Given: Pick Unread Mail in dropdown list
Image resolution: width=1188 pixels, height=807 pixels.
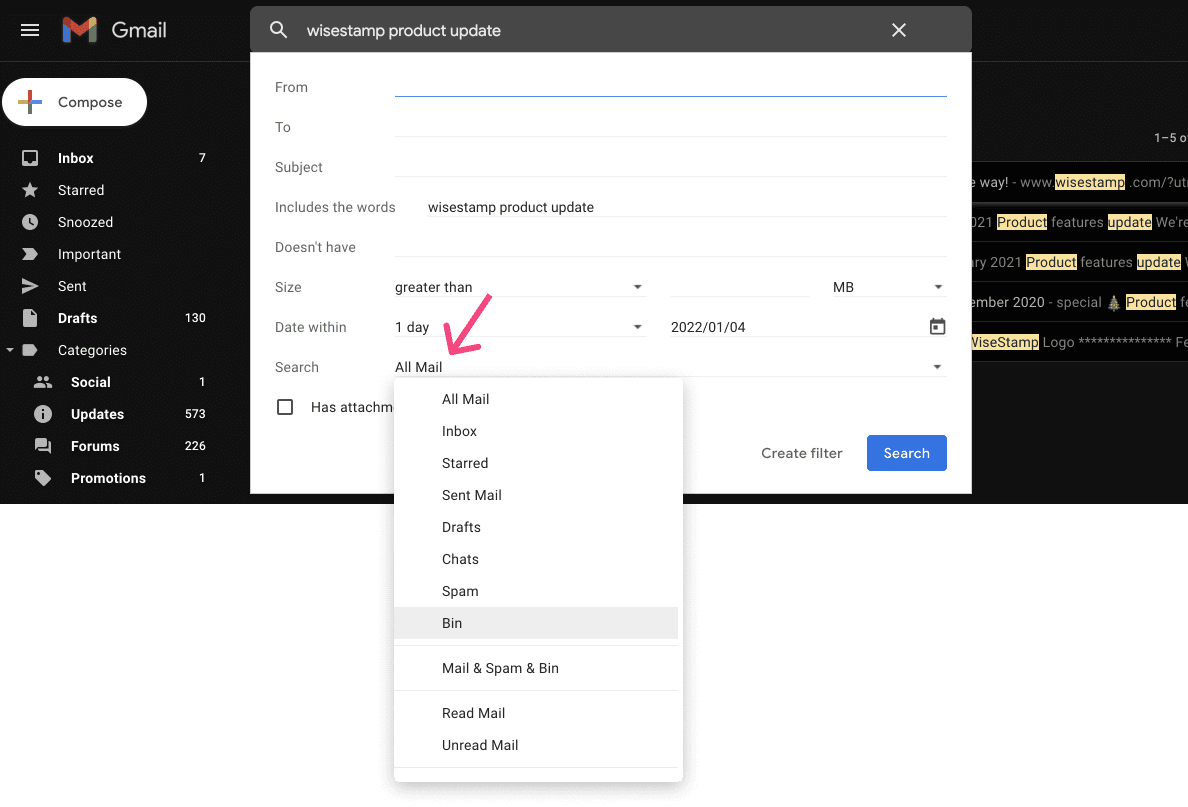Looking at the screenshot, I should coord(480,745).
